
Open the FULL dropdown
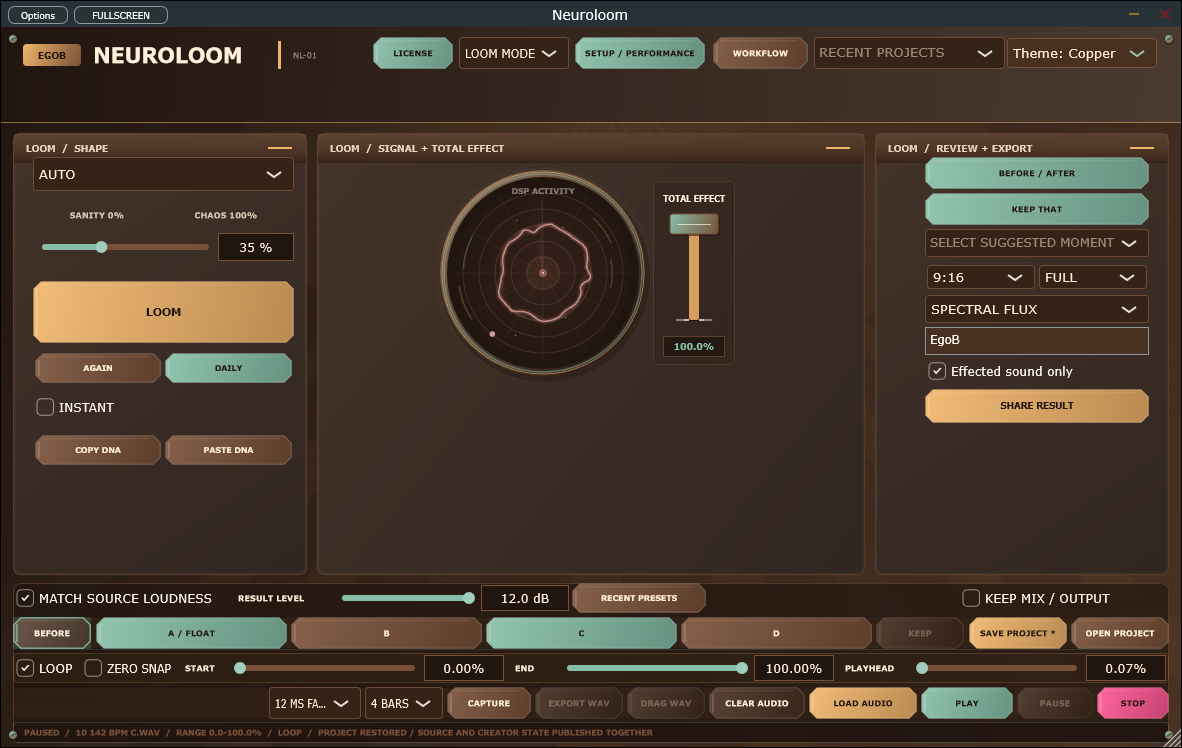click(1092, 277)
